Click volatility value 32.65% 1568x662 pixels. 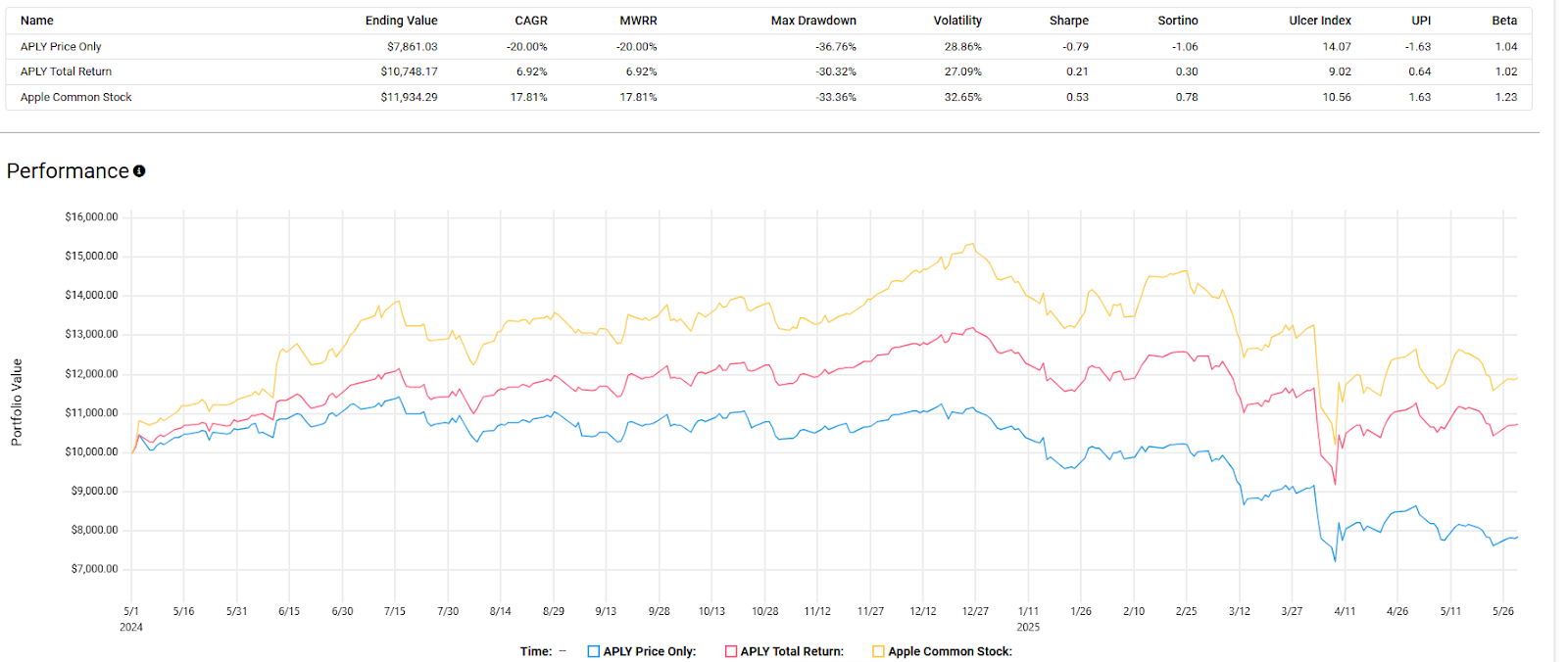click(x=963, y=97)
